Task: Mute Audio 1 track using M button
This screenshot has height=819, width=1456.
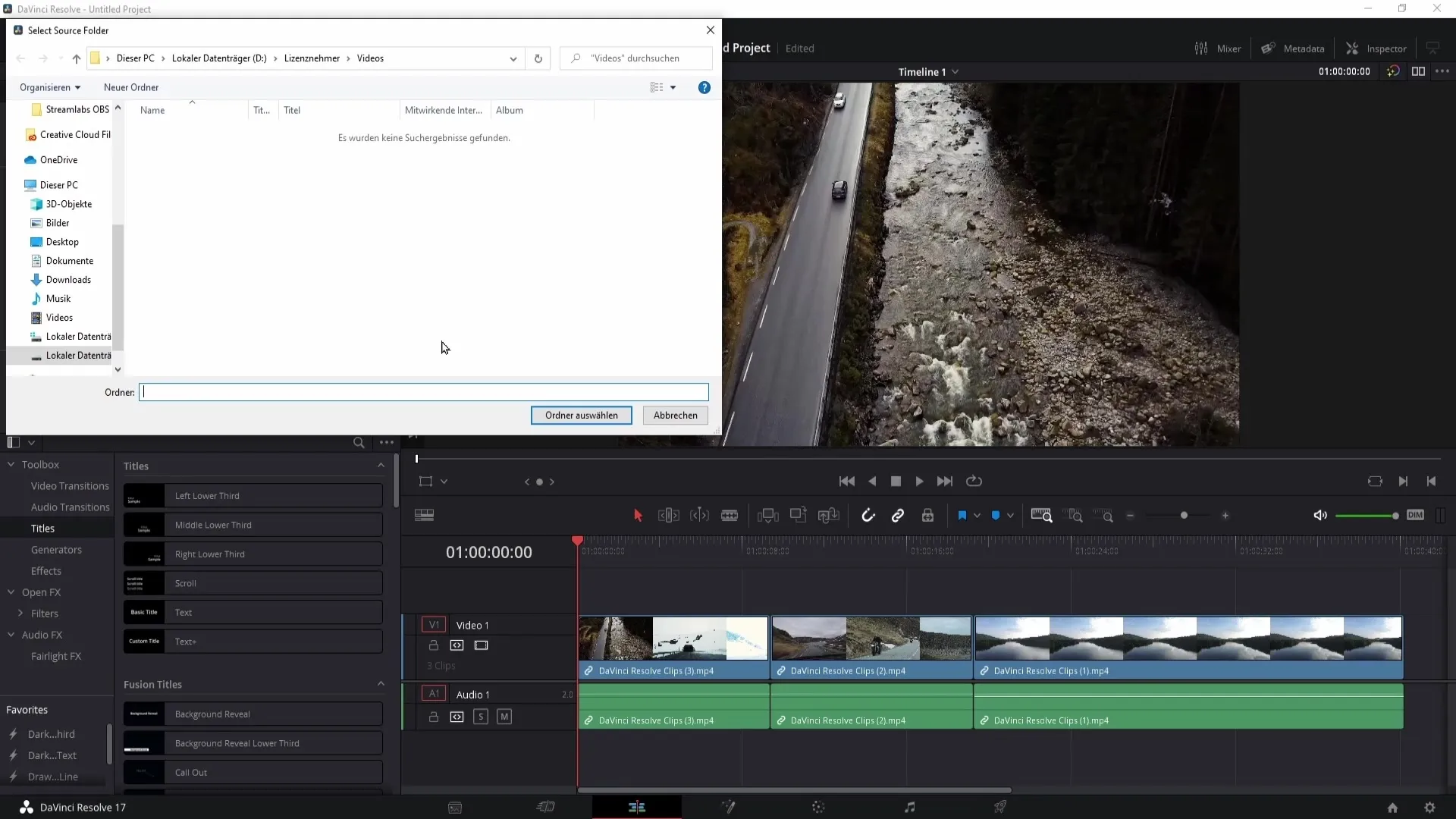Action: 504,717
